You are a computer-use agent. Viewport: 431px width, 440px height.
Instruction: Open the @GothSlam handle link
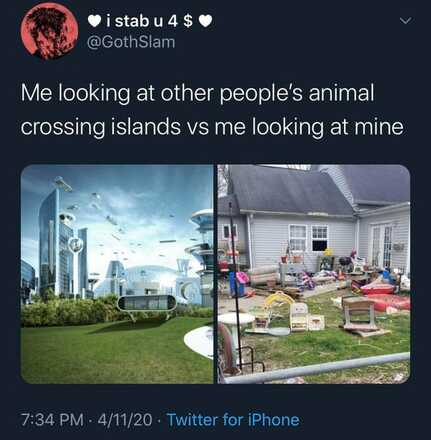coord(131,42)
